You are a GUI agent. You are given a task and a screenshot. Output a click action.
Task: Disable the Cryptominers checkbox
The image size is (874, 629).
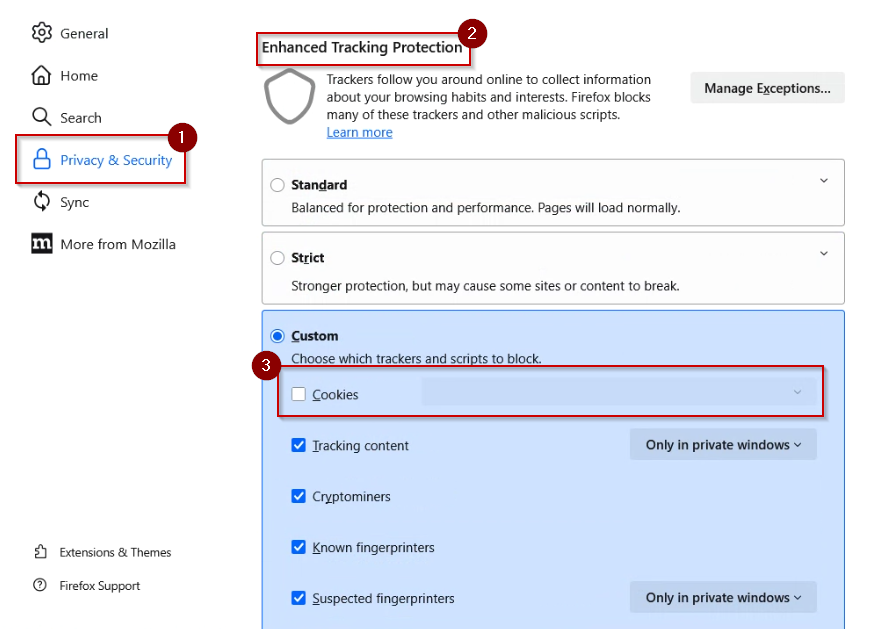coord(299,497)
